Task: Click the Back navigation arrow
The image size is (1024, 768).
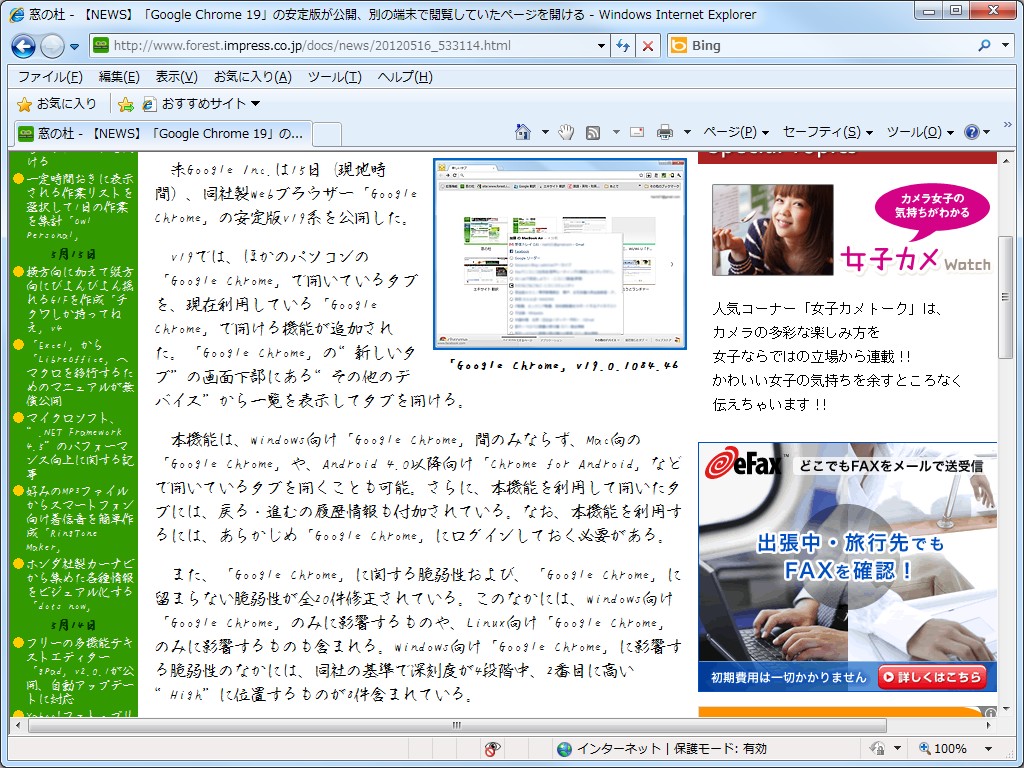Action: pyautogui.click(x=22, y=45)
